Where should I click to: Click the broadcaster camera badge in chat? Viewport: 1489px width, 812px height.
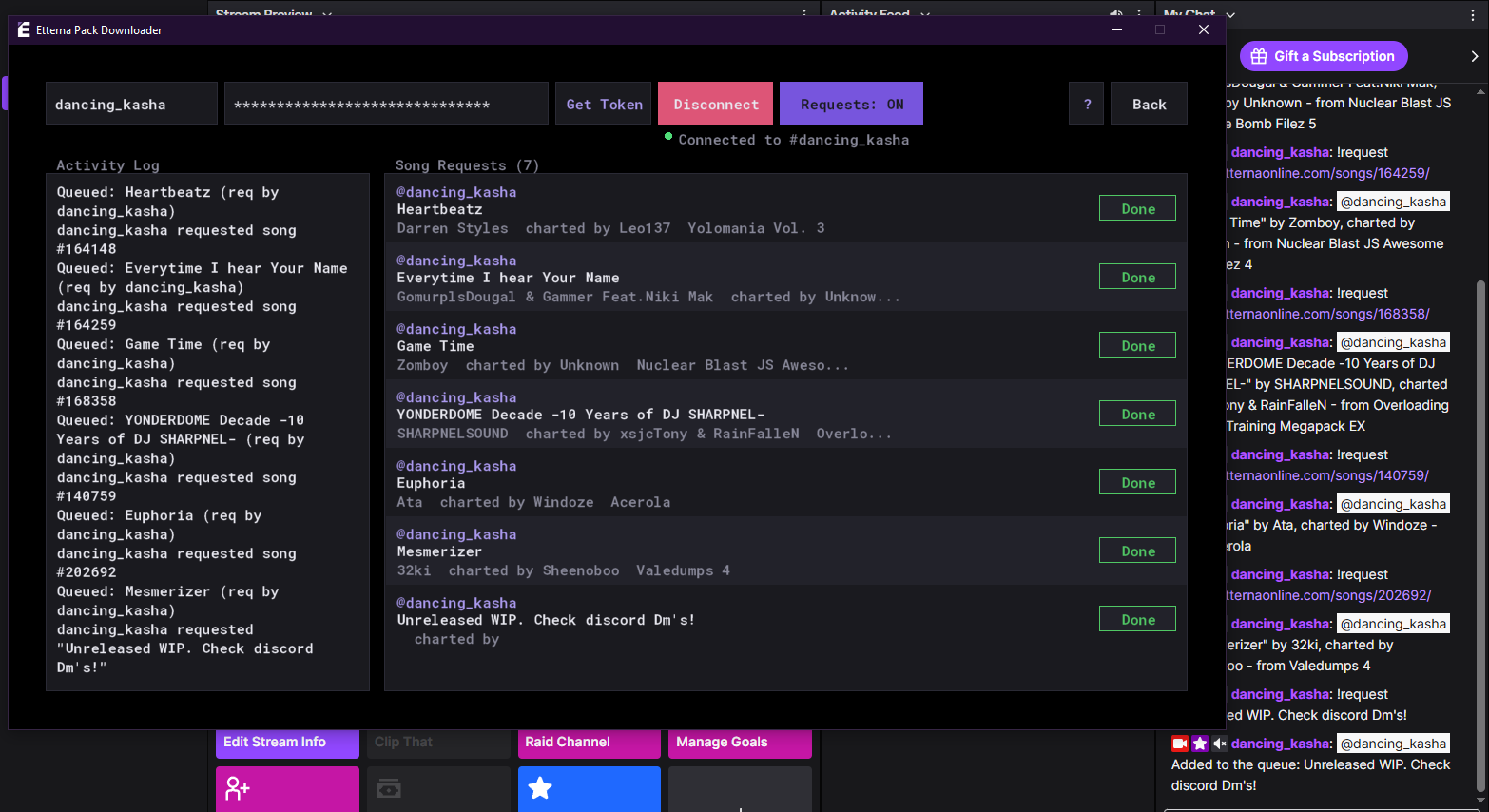click(x=1180, y=744)
